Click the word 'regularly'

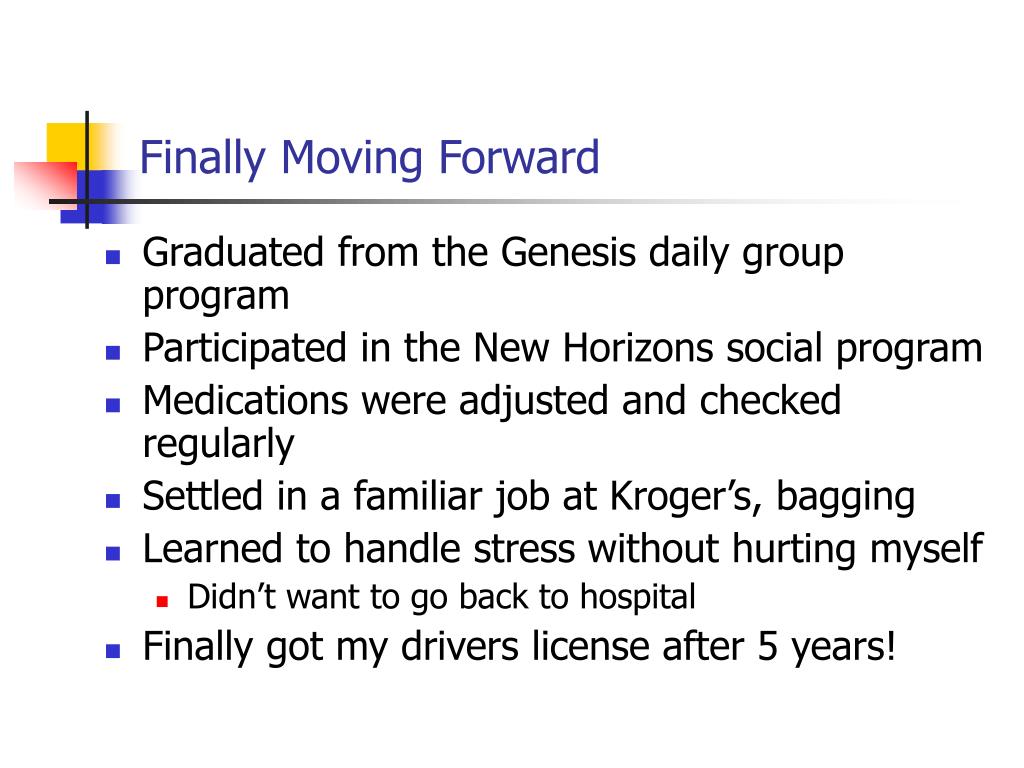(x=218, y=445)
